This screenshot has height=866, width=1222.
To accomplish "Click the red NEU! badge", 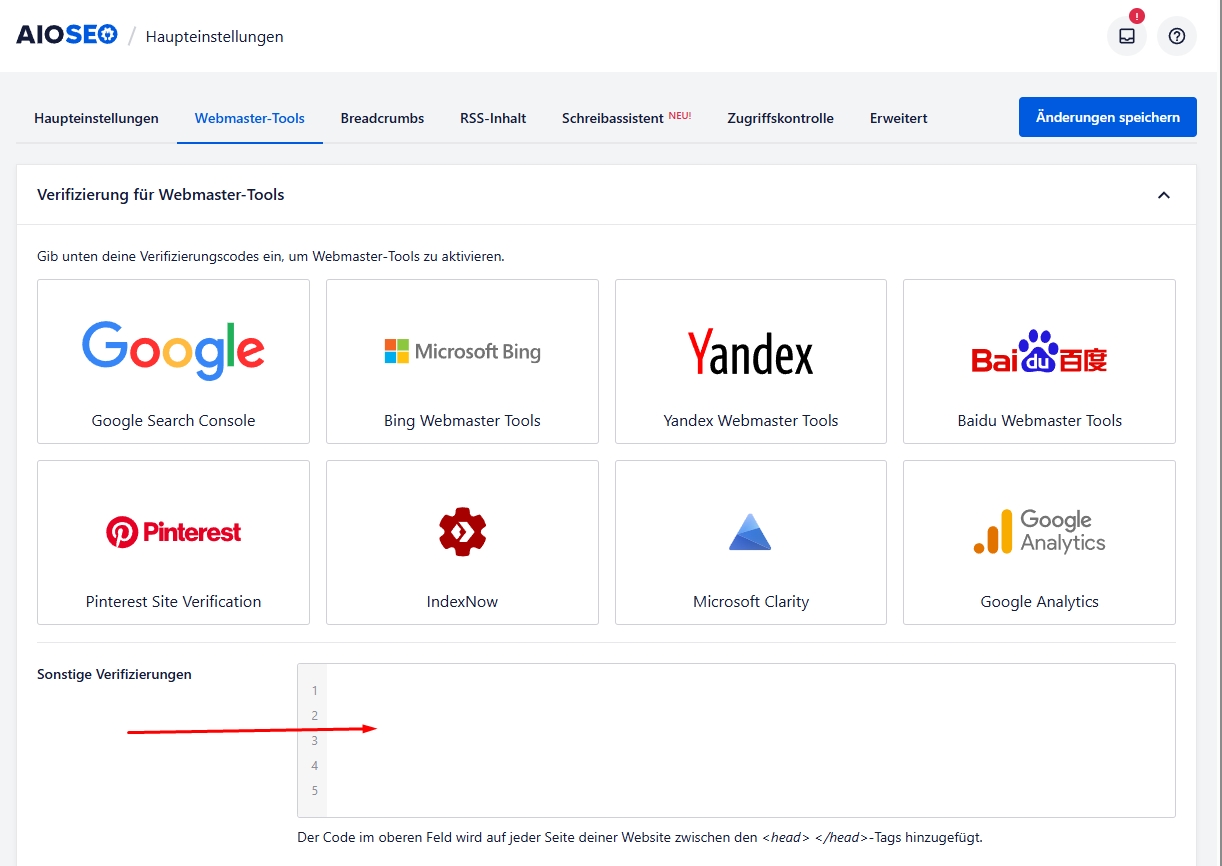I will 680,115.
